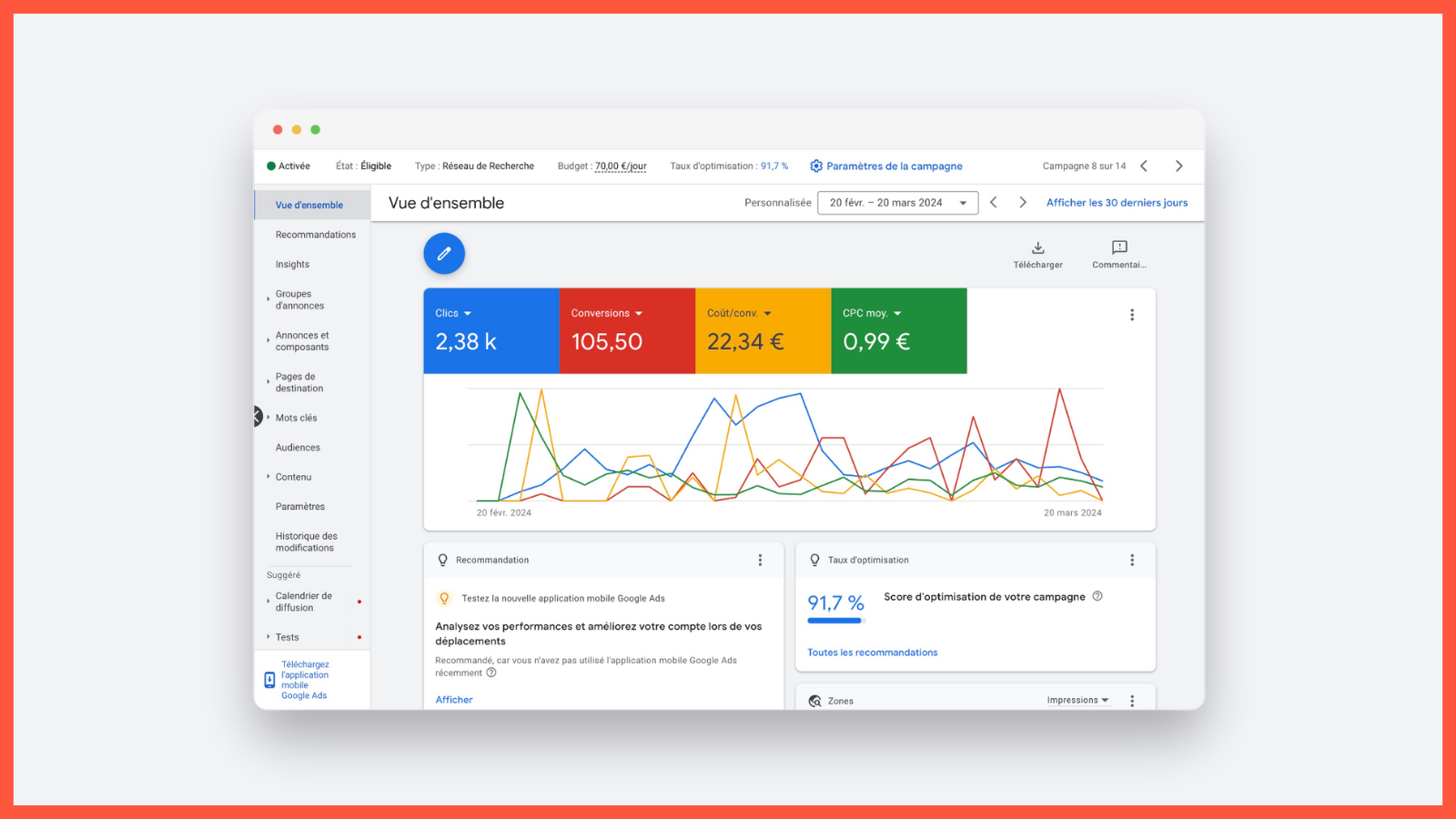Expand Calendrier de diffusion in sidebar
Image resolution: width=1456 pixels, height=819 pixels.
(x=268, y=601)
